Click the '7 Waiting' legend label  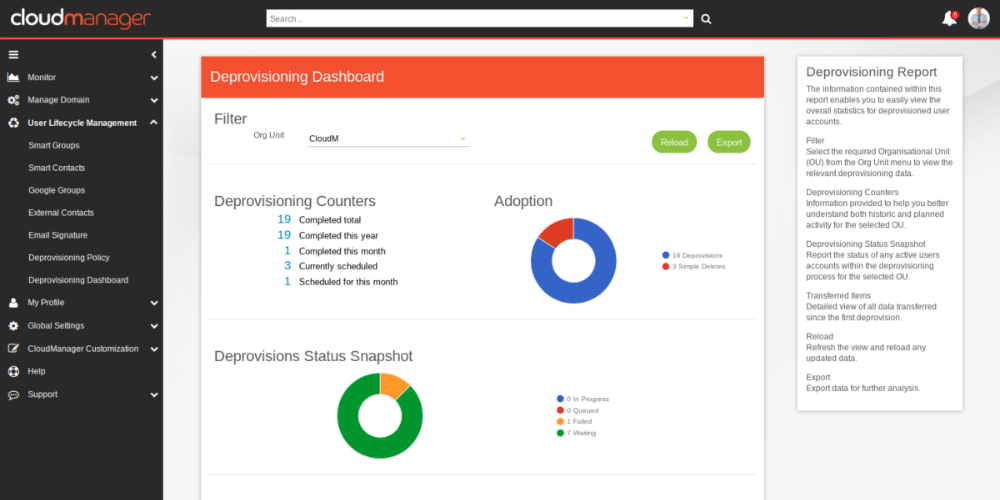[x=581, y=433]
